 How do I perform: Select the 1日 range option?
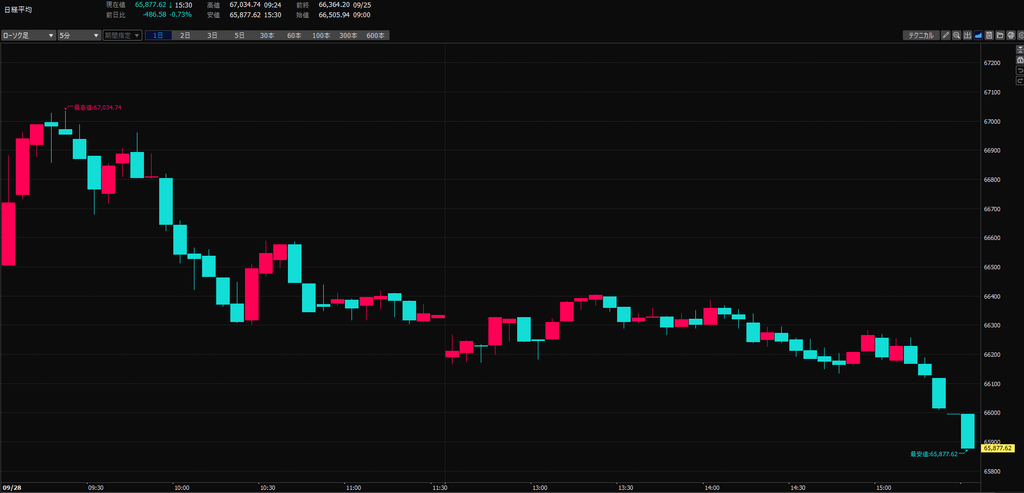[159, 35]
